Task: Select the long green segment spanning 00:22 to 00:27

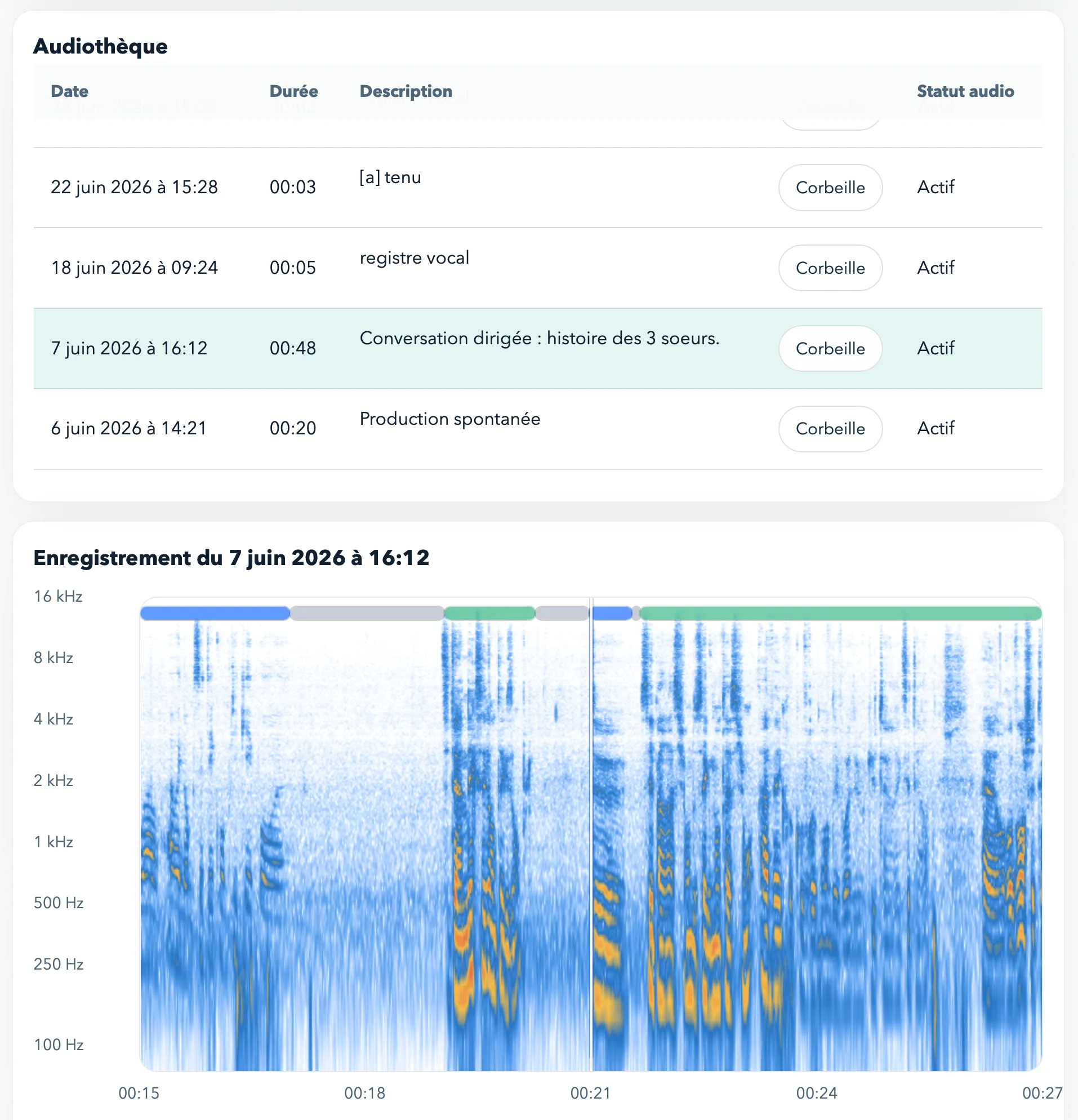Action: point(841,613)
